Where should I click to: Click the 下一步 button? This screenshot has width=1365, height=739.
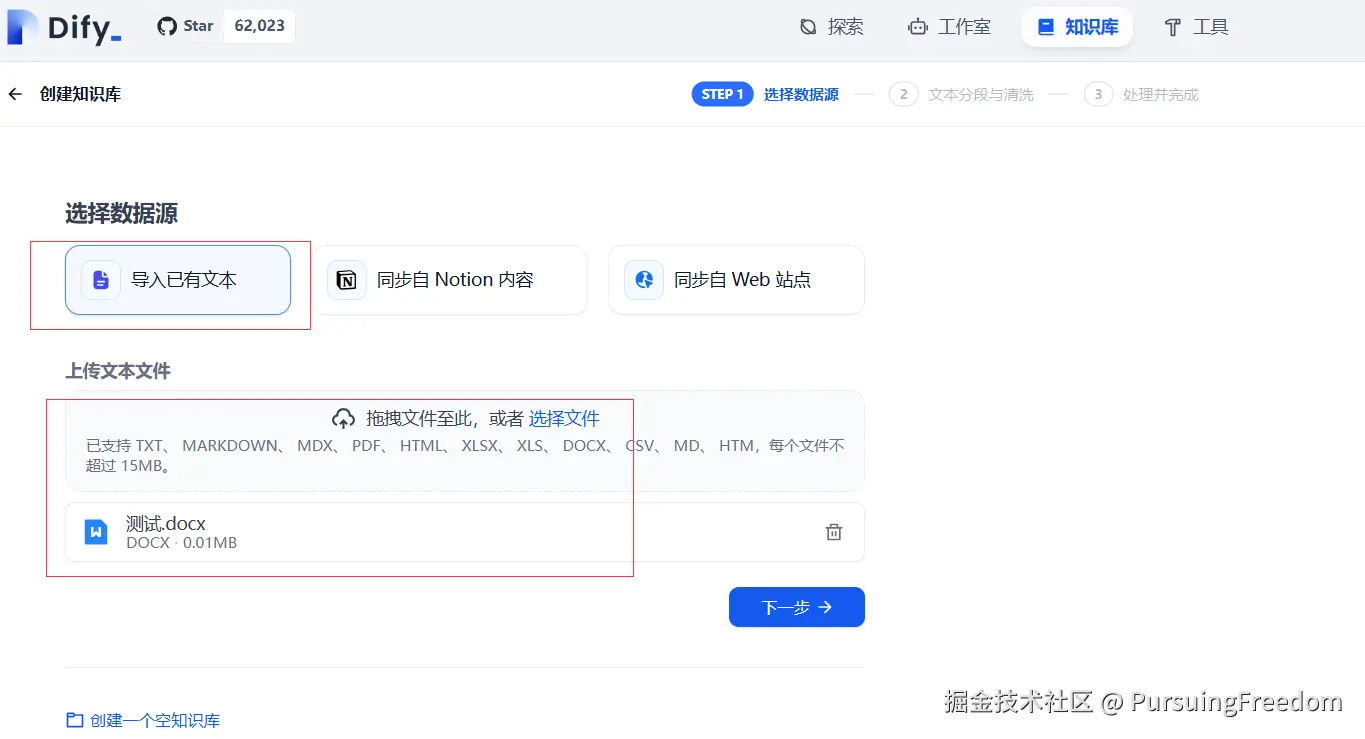[x=797, y=607]
